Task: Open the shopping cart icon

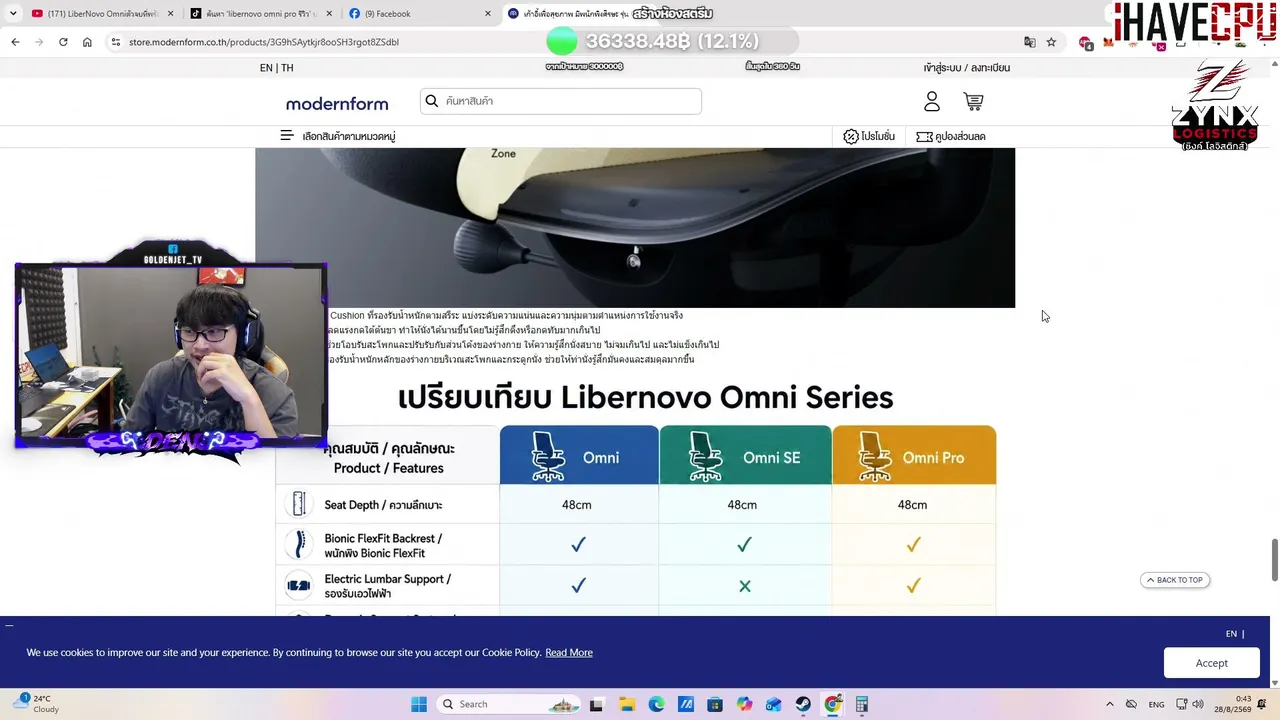Action: pos(973,101)
